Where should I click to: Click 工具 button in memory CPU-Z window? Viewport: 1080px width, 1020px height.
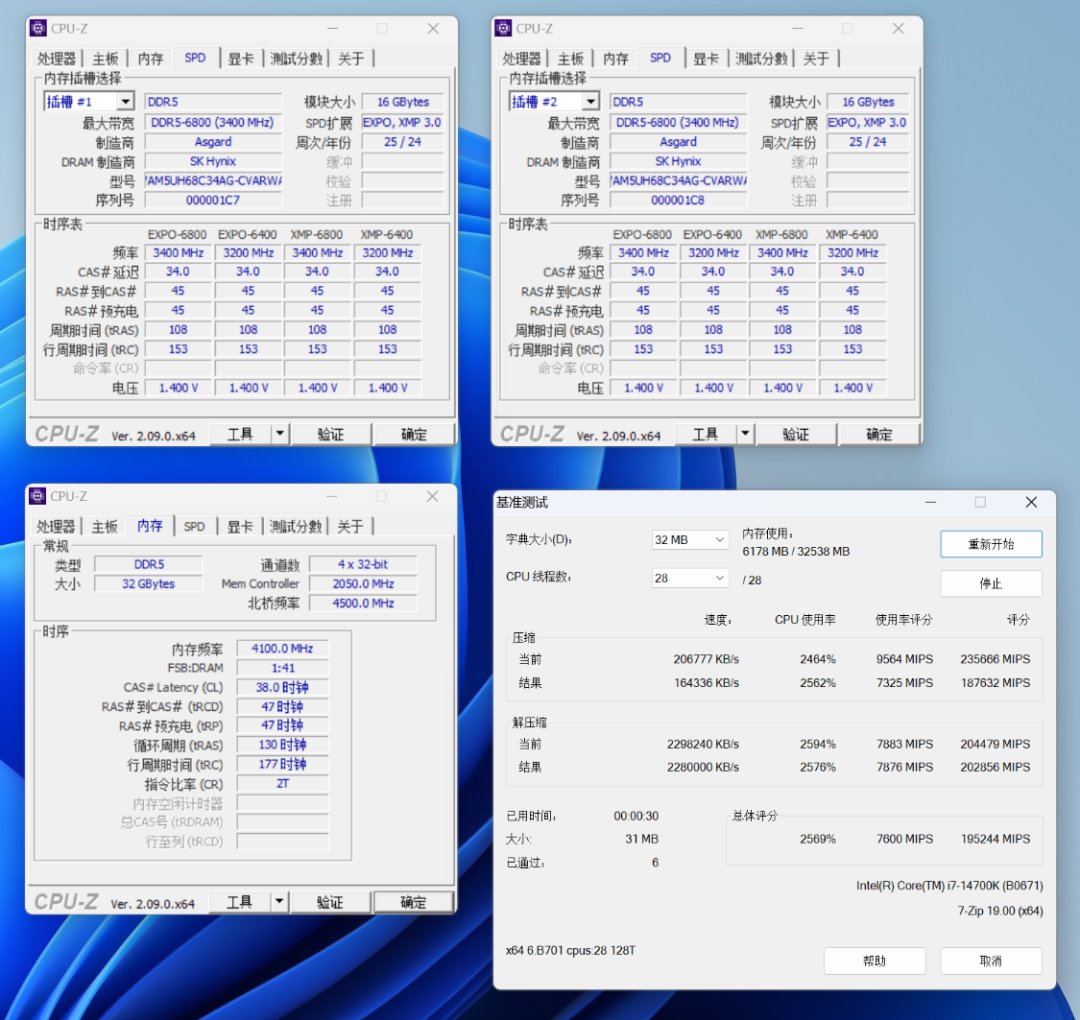(x=240, y=902)
